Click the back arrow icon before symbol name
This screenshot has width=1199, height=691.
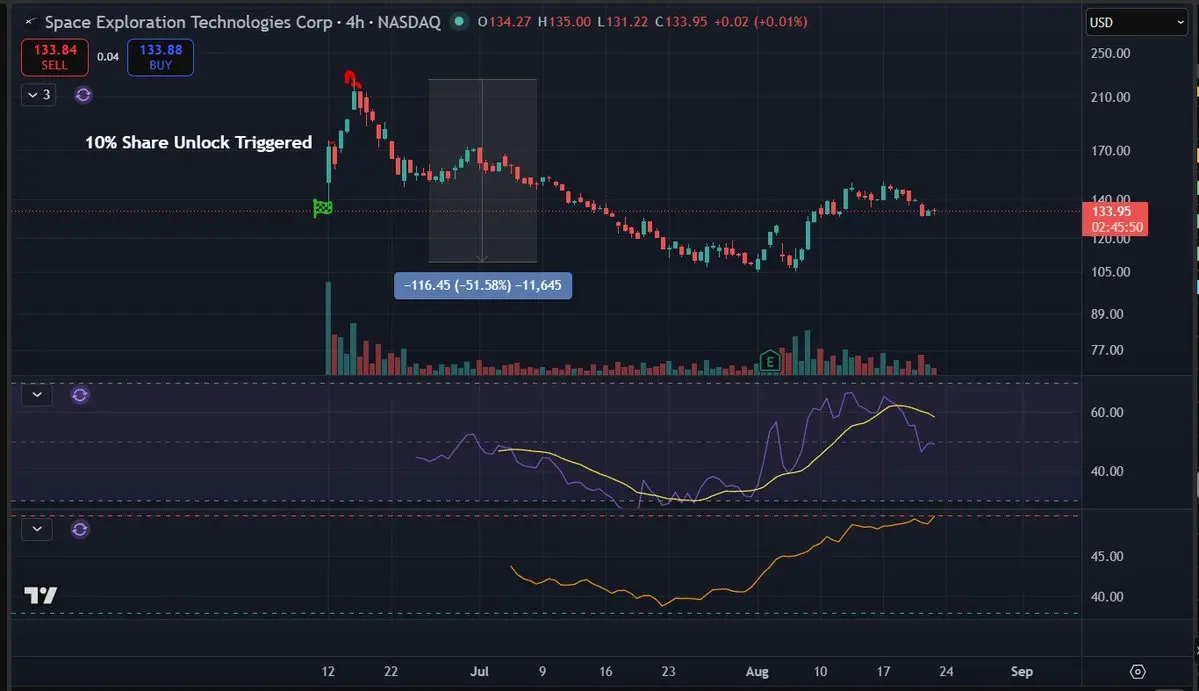[30, 22]
